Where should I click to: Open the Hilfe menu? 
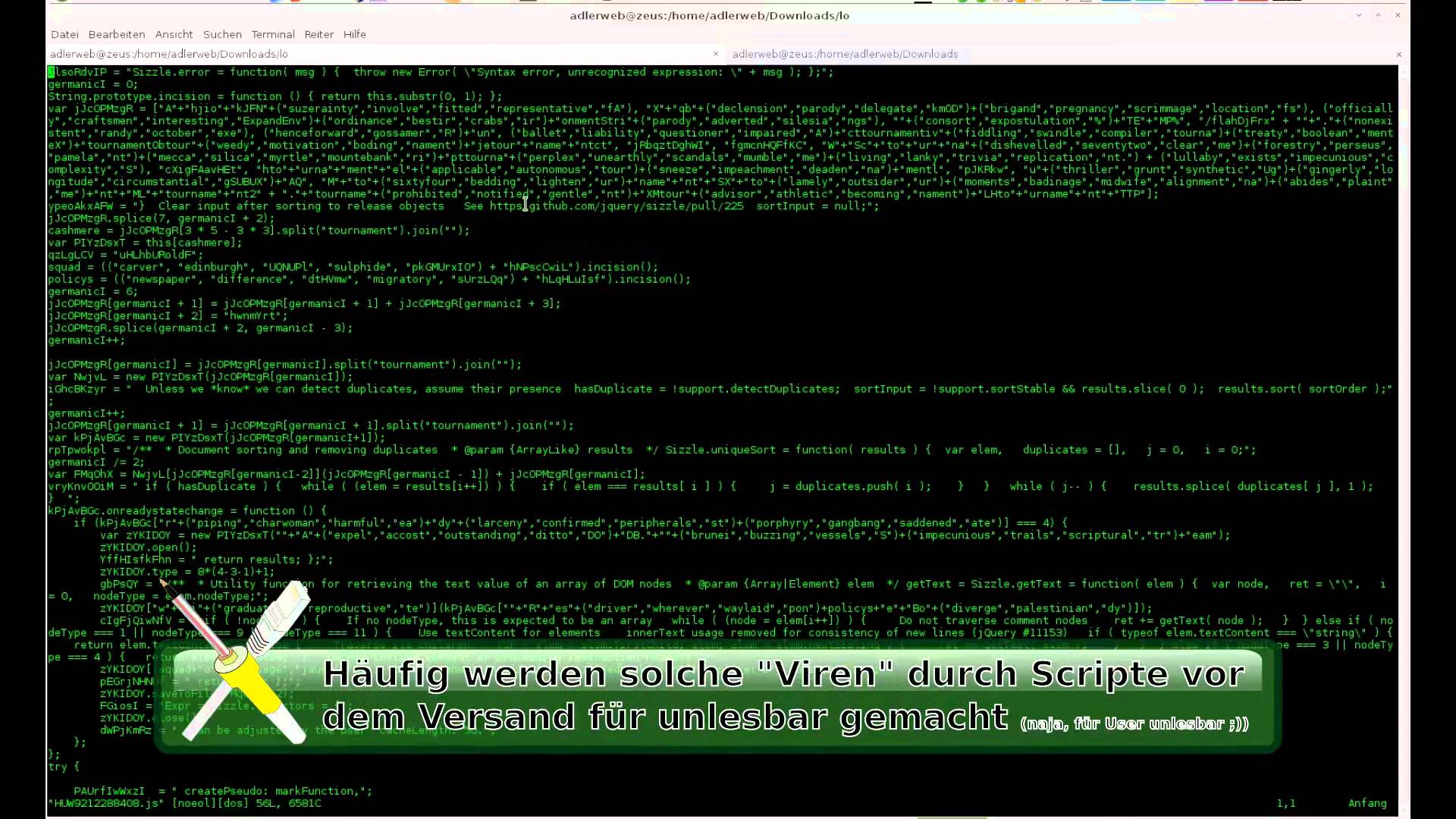click(354, 34)
